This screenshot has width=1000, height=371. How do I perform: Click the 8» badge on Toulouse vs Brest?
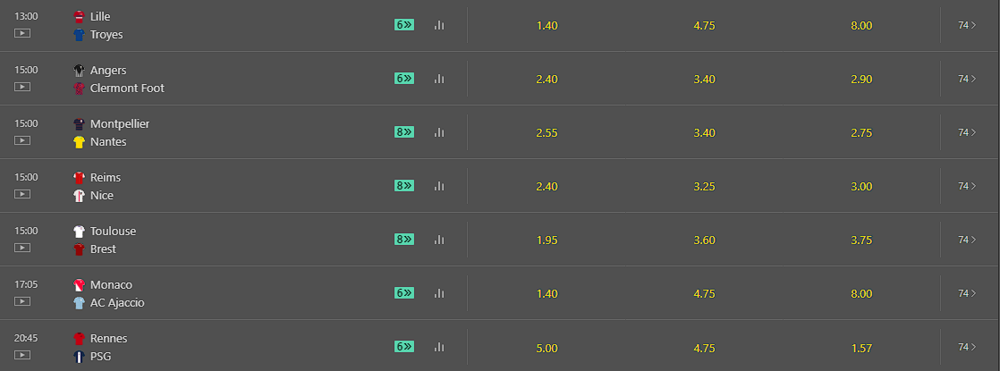(404, 239)
